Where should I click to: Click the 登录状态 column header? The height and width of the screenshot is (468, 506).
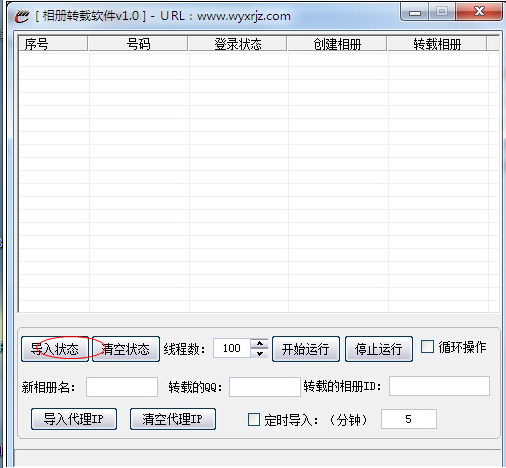pyautogui.click(x=238, y=44)
